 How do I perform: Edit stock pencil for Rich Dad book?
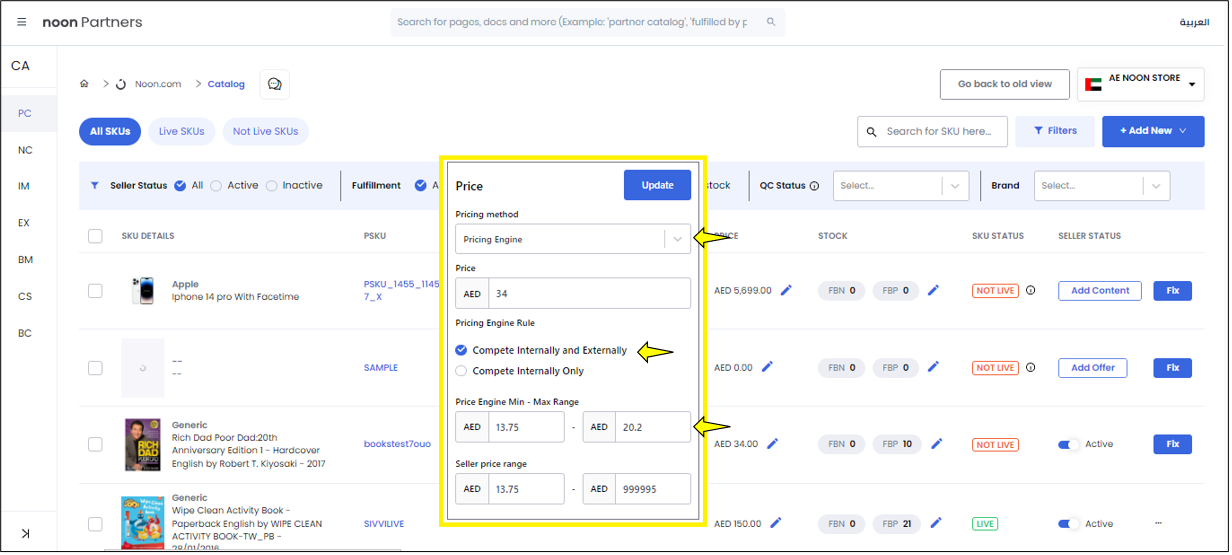(933, 444)
